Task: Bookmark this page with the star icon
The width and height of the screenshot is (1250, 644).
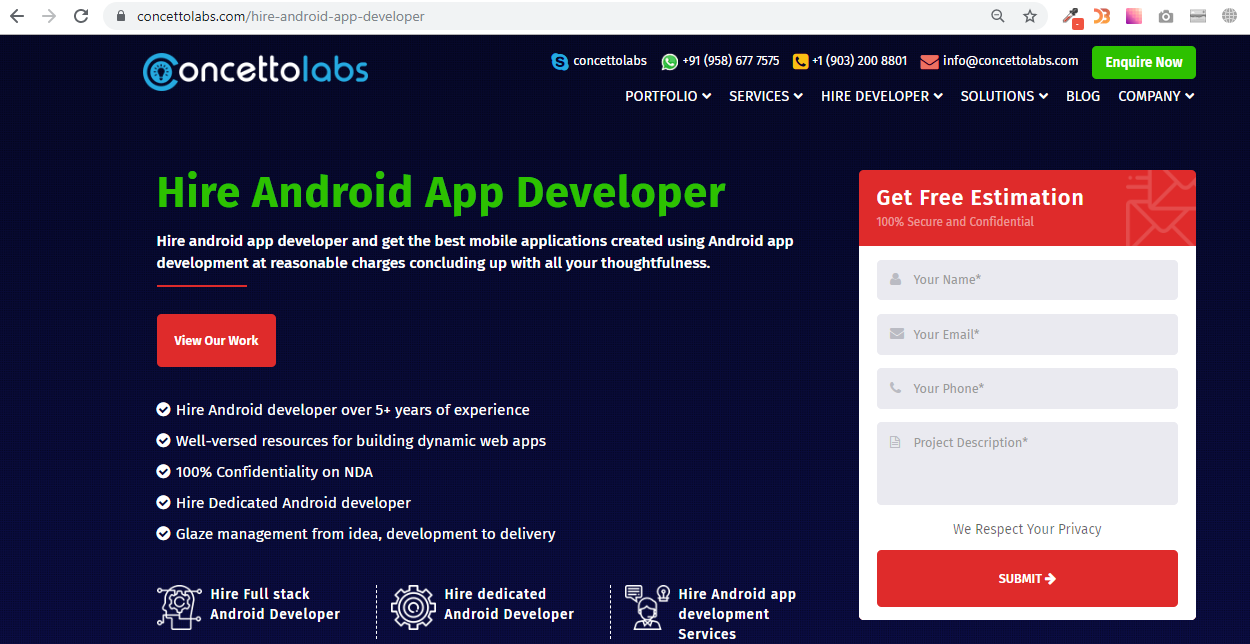Action: coord(1029,16)
